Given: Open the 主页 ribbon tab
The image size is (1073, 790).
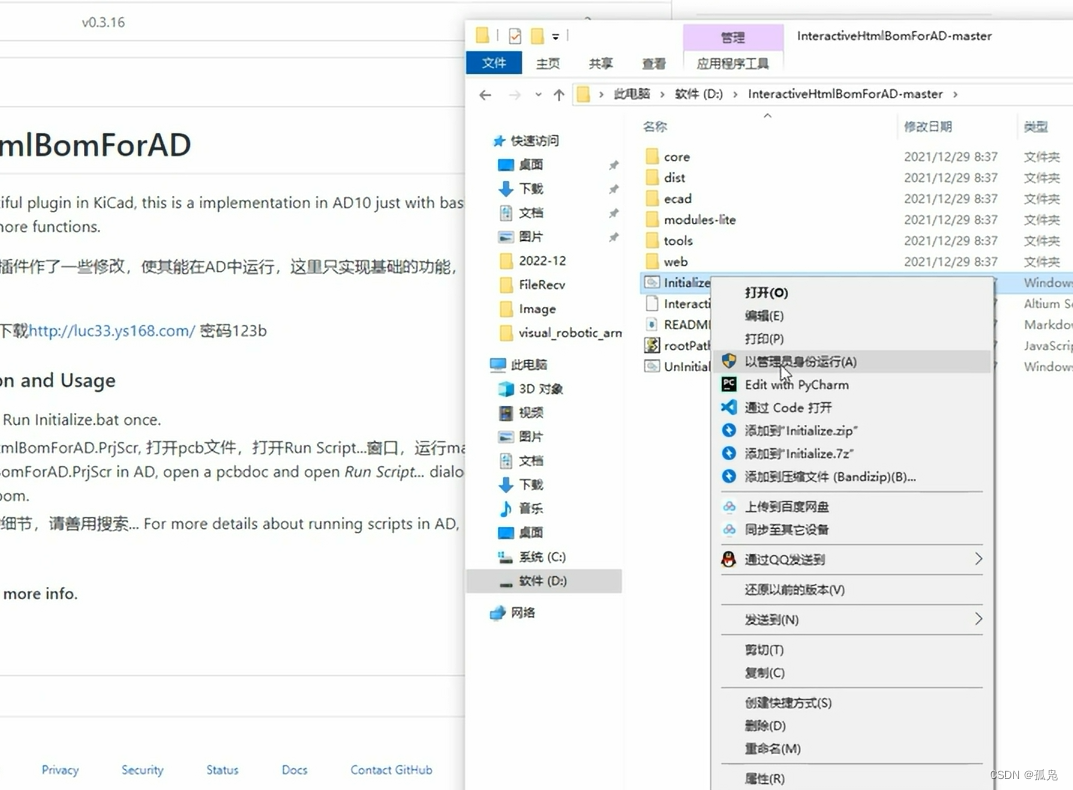Looking at the screenshot, I should [x=547, y=63].
